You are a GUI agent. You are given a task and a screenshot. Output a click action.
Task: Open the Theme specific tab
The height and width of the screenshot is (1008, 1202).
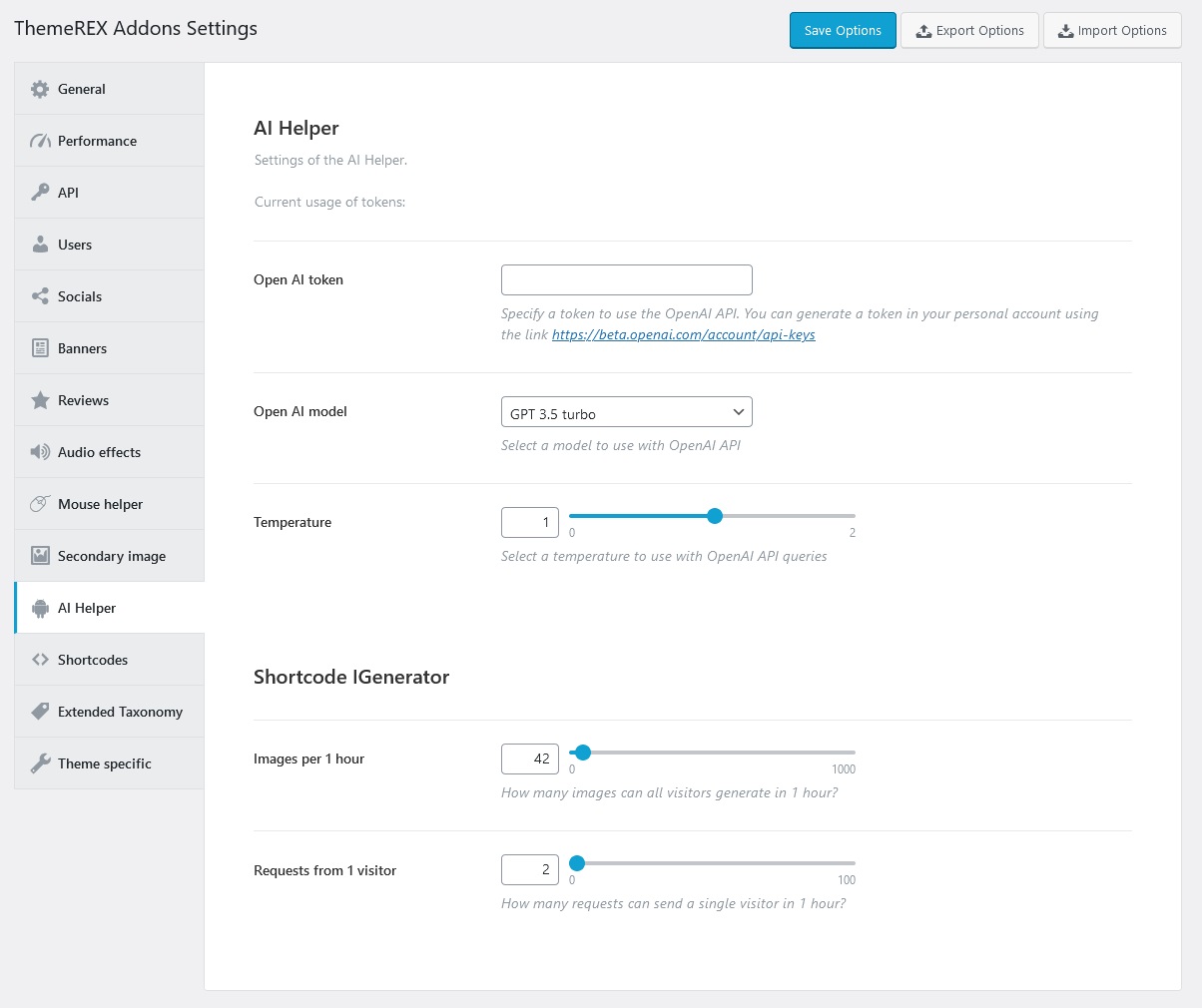(110, 763)
